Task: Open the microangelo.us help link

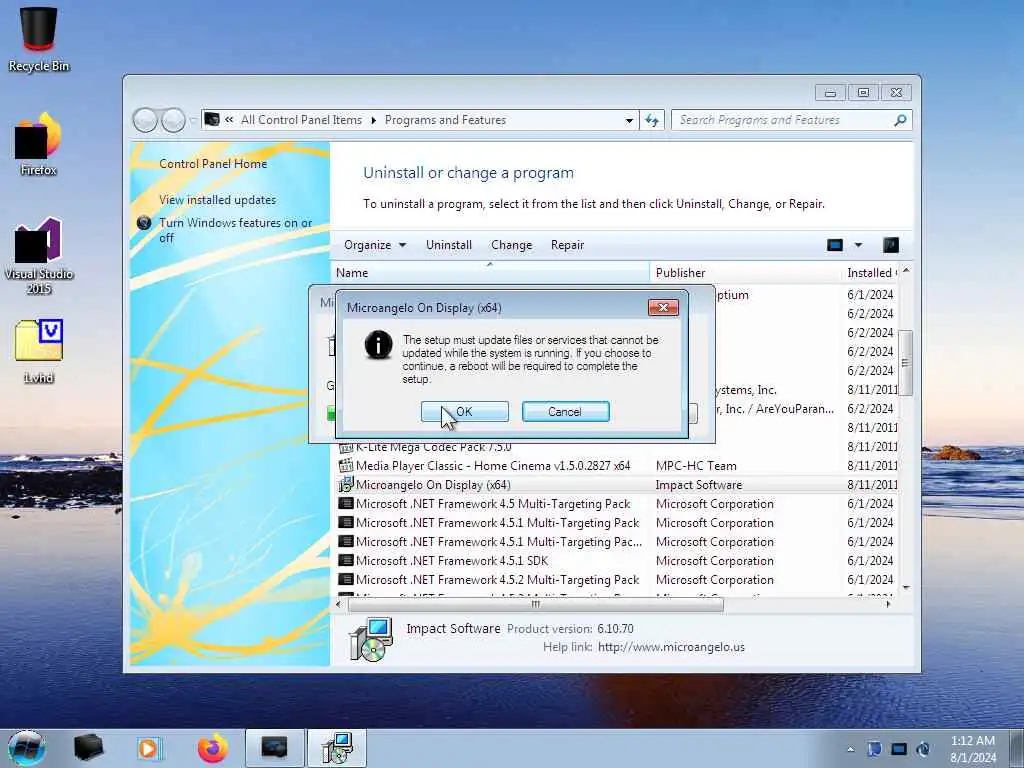Action: [671, 647]
